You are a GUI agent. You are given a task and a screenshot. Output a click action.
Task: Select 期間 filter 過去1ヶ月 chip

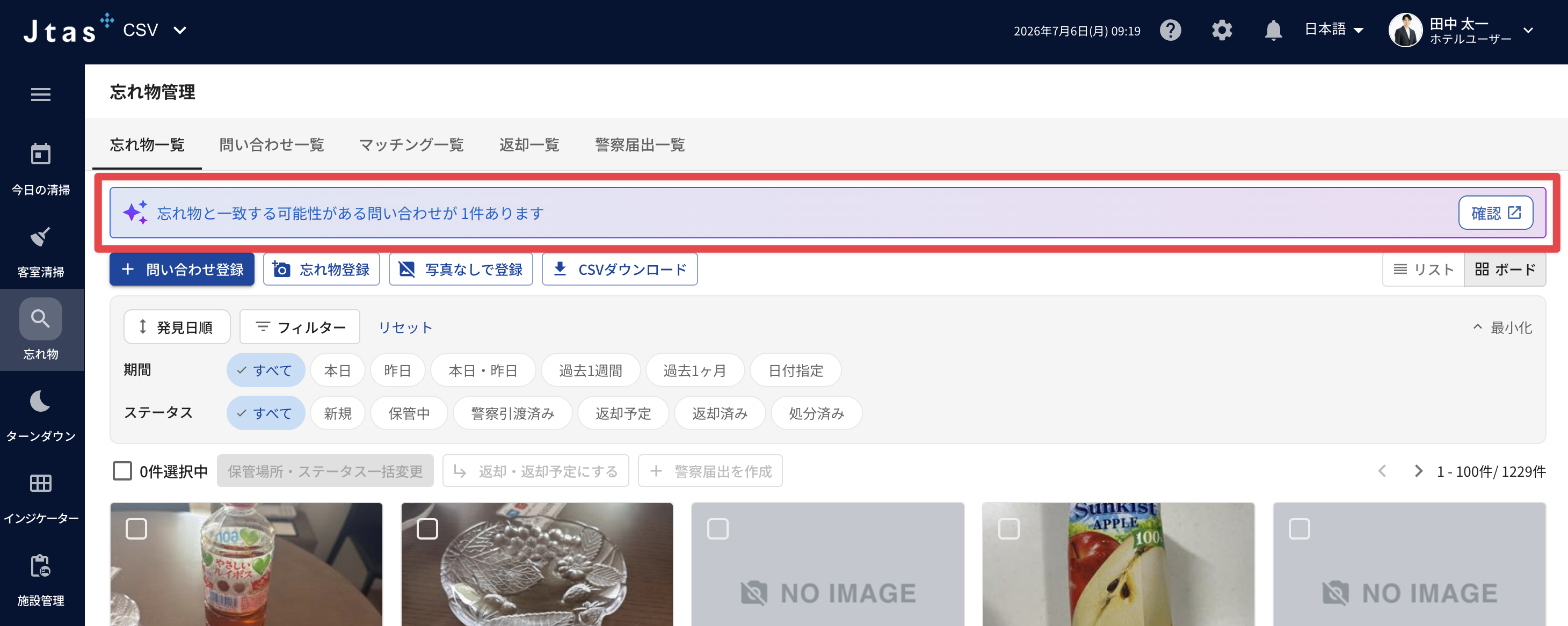[694, 370]
